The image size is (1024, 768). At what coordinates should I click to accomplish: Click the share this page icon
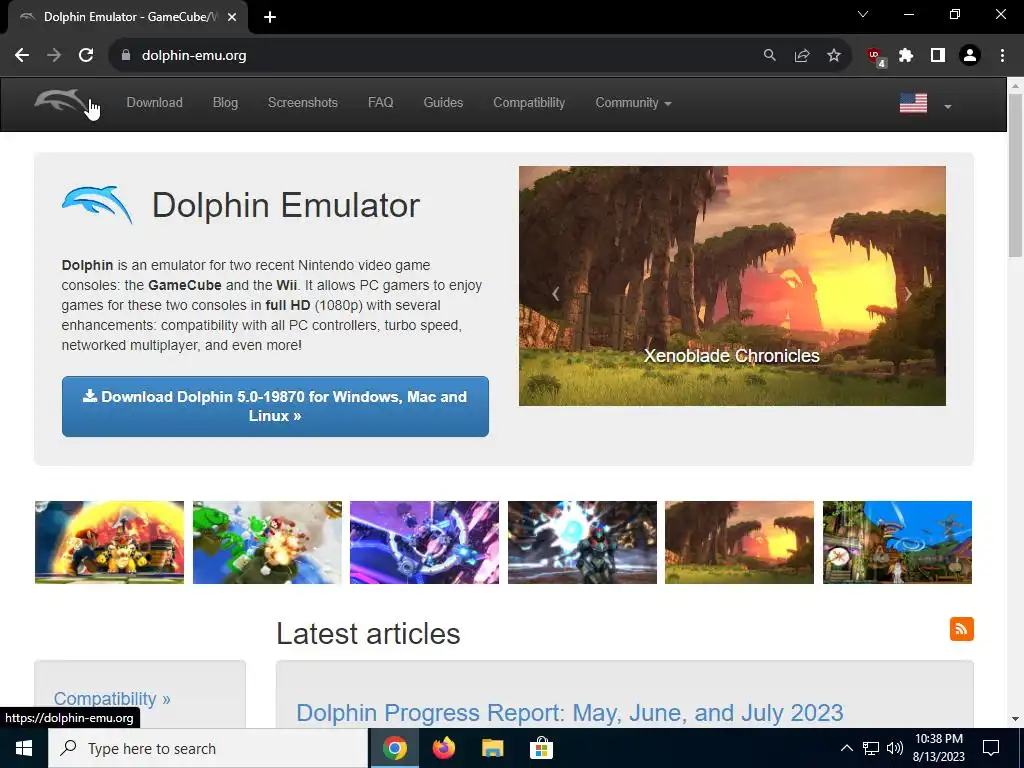pyautogui.click(x=802, y=56)
